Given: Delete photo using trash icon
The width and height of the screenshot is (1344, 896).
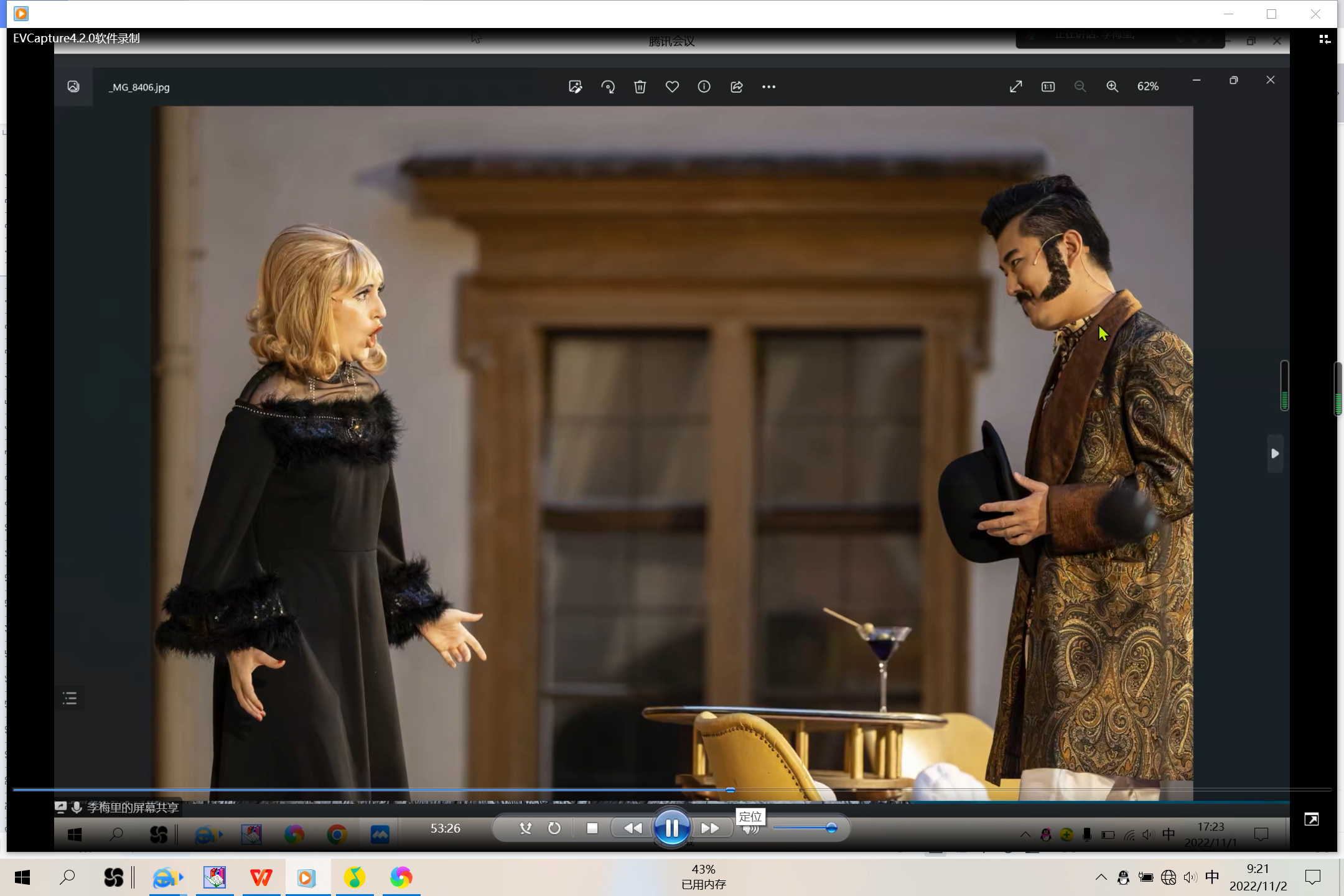Looking at the screenshot, I should tap(640, 86).
